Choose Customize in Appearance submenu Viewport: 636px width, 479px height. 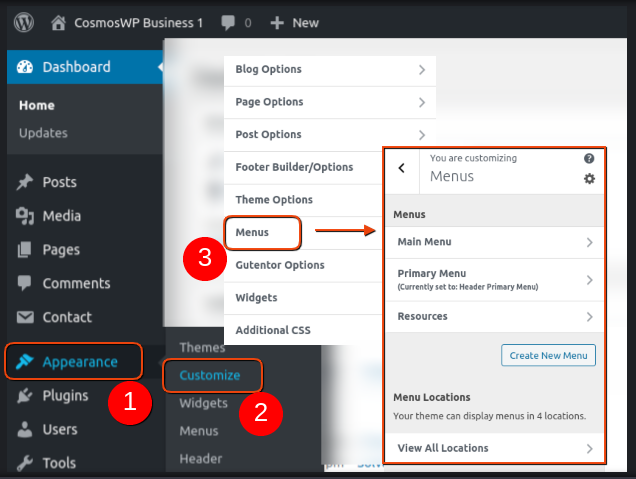[210, 376]
